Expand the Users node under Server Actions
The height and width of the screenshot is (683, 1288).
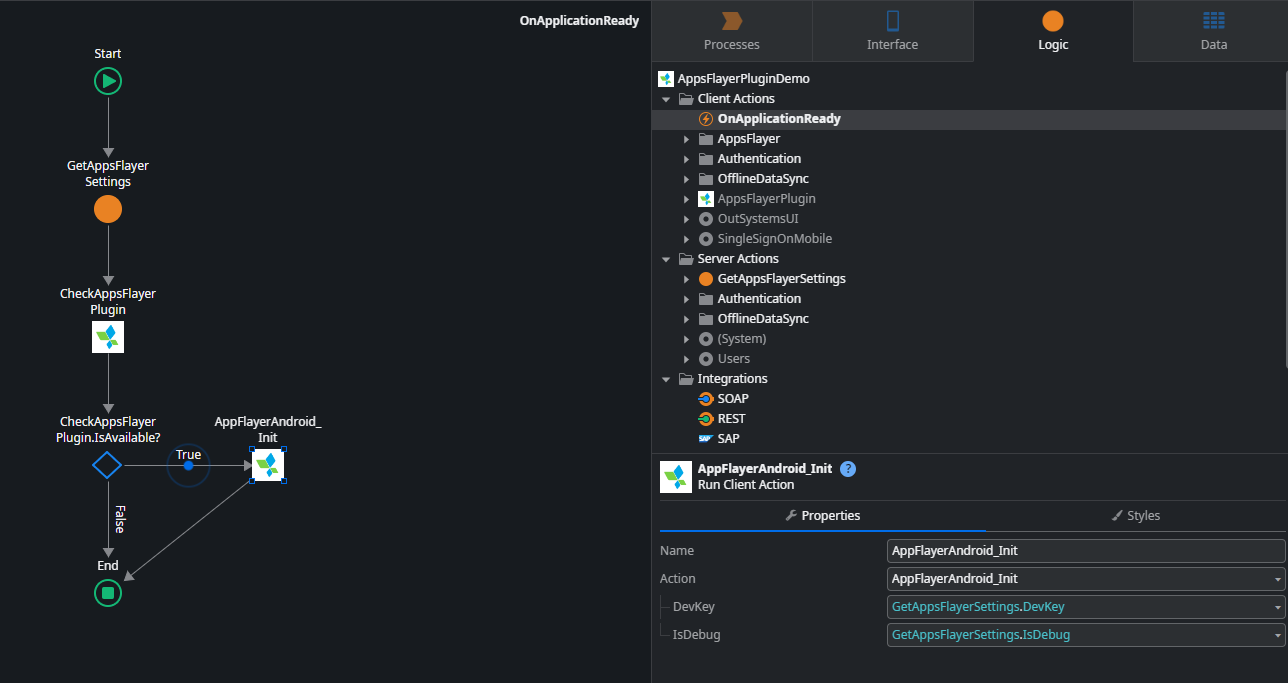pyautogui.click(x=686, y=359)
